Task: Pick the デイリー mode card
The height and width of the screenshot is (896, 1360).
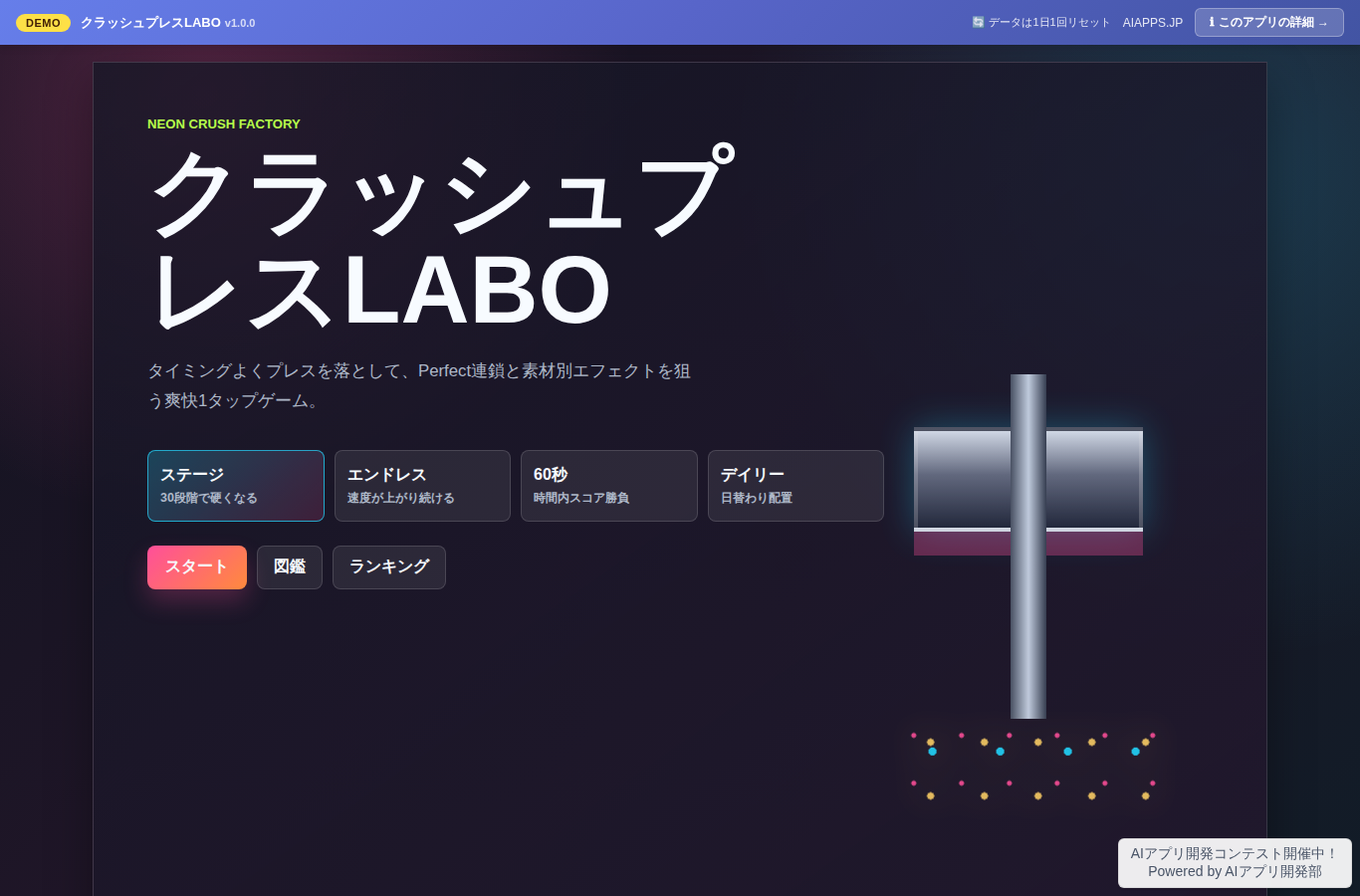Action: click(x=795, y=486)
